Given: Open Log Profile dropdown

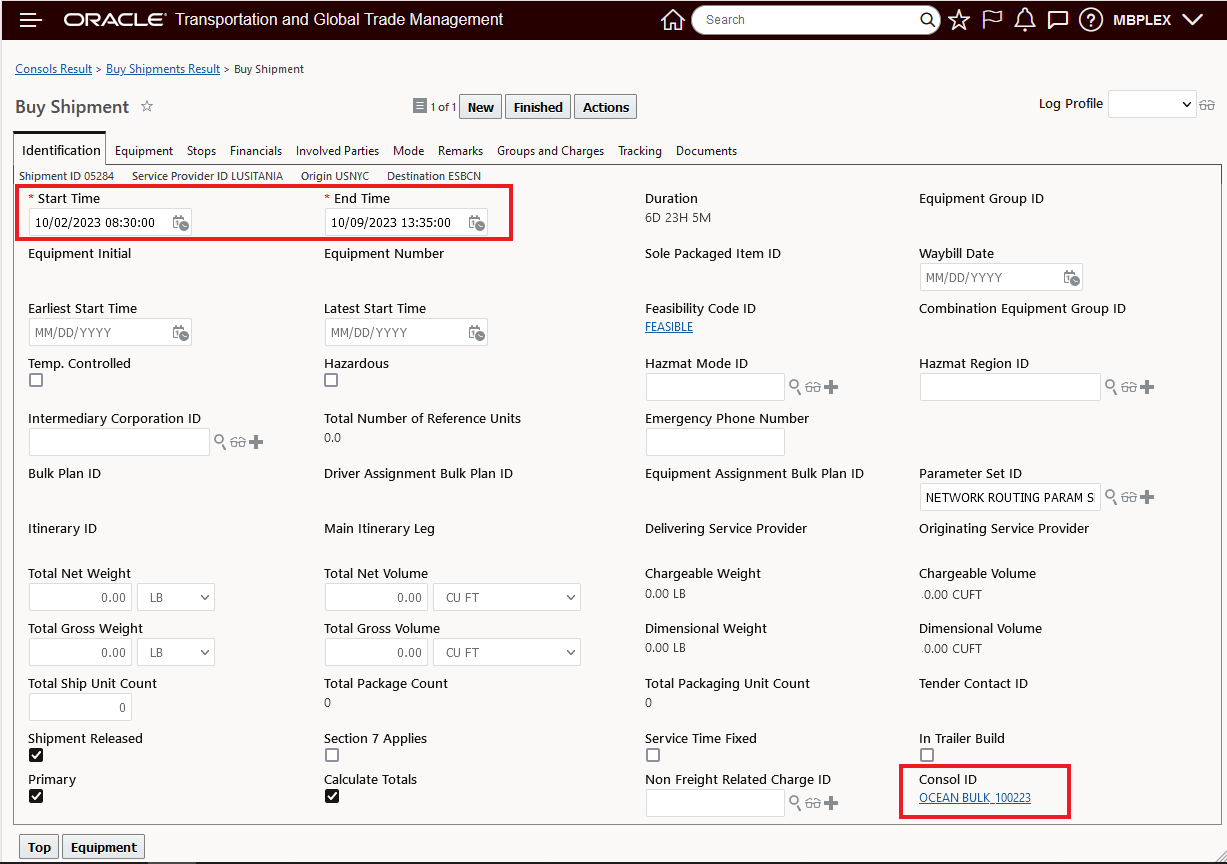Looking at the screenshot, I should click(x=1153, y=104).
